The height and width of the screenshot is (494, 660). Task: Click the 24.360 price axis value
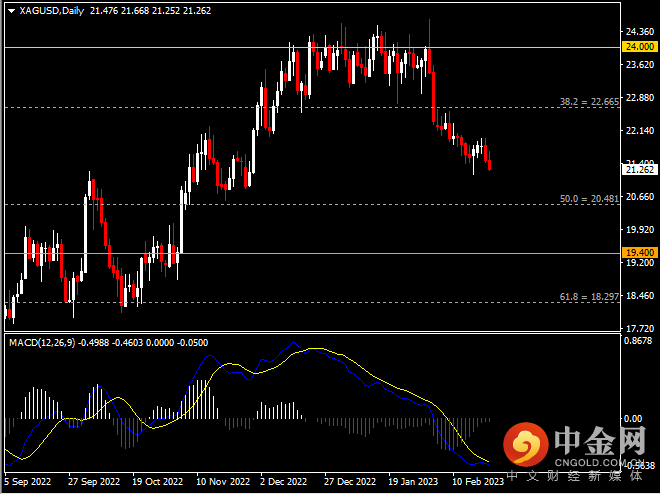637,32
